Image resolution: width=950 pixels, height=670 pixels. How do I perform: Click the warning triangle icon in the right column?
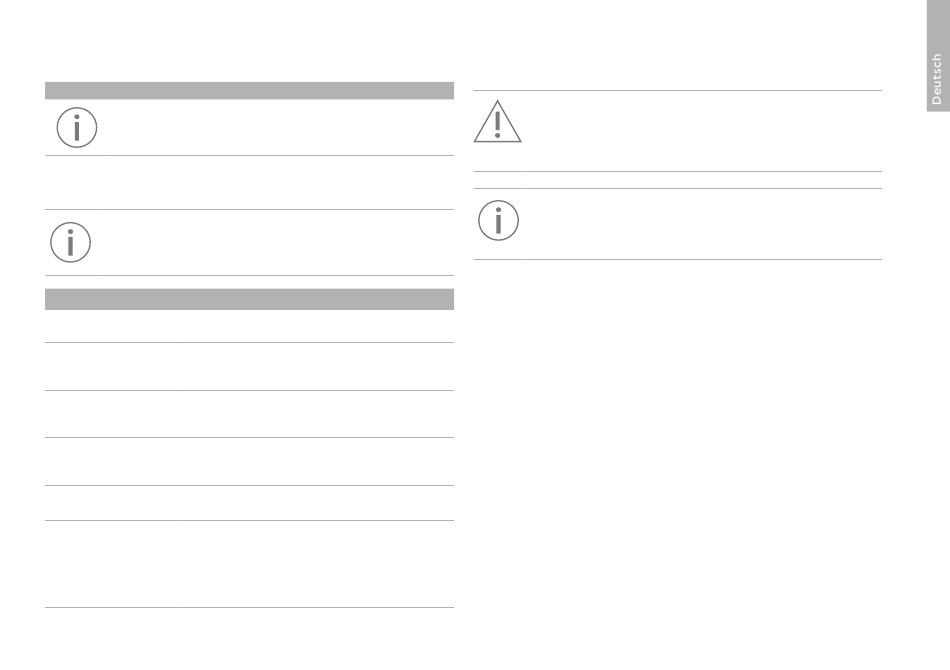tap(497, 122)
